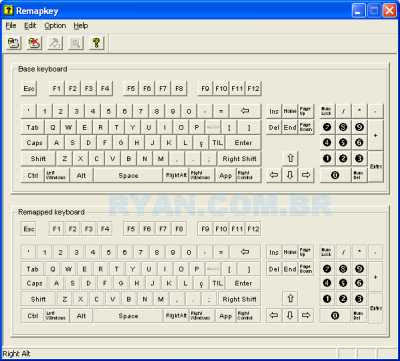Select the Enter key on Base keyboard
The height and width of the screenshot is (361, 400).
click(x=243, y=143)
